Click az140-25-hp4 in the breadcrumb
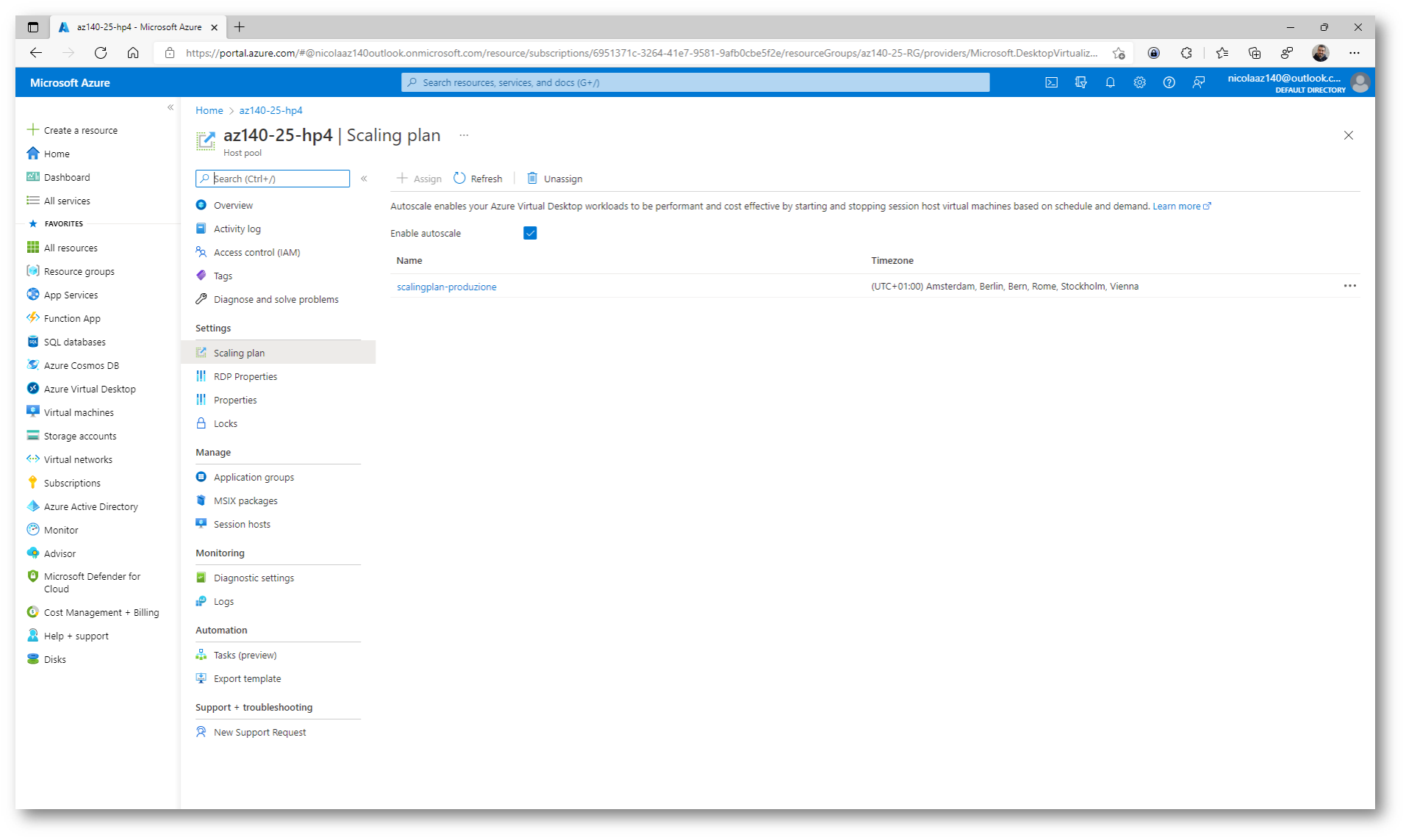 click(270, 110)
